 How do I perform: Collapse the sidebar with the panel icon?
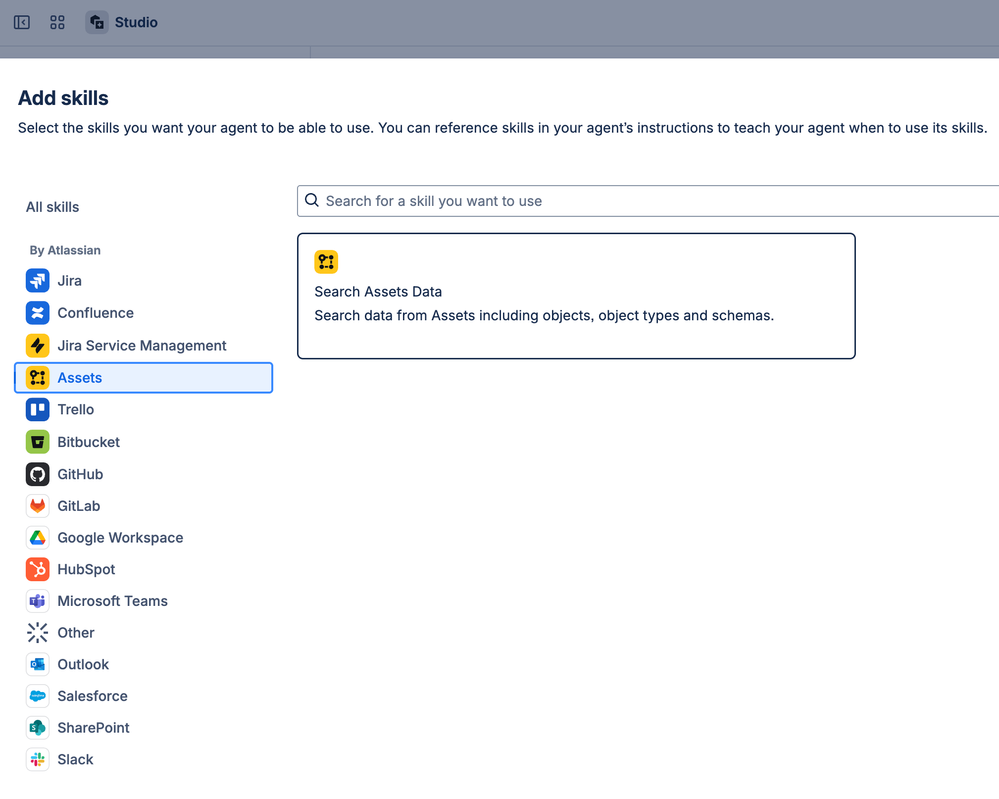pos(22,22)
